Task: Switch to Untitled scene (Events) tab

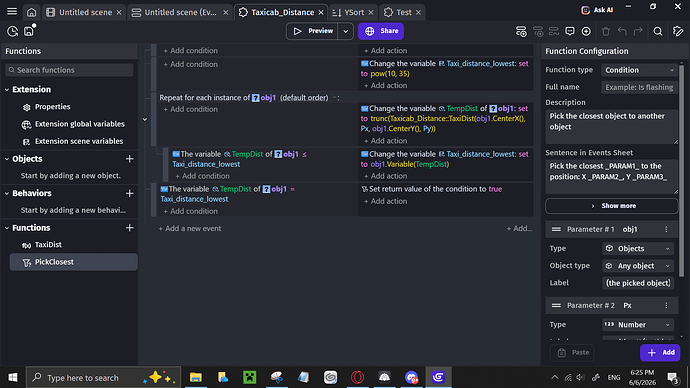Action: pos(180,12)
